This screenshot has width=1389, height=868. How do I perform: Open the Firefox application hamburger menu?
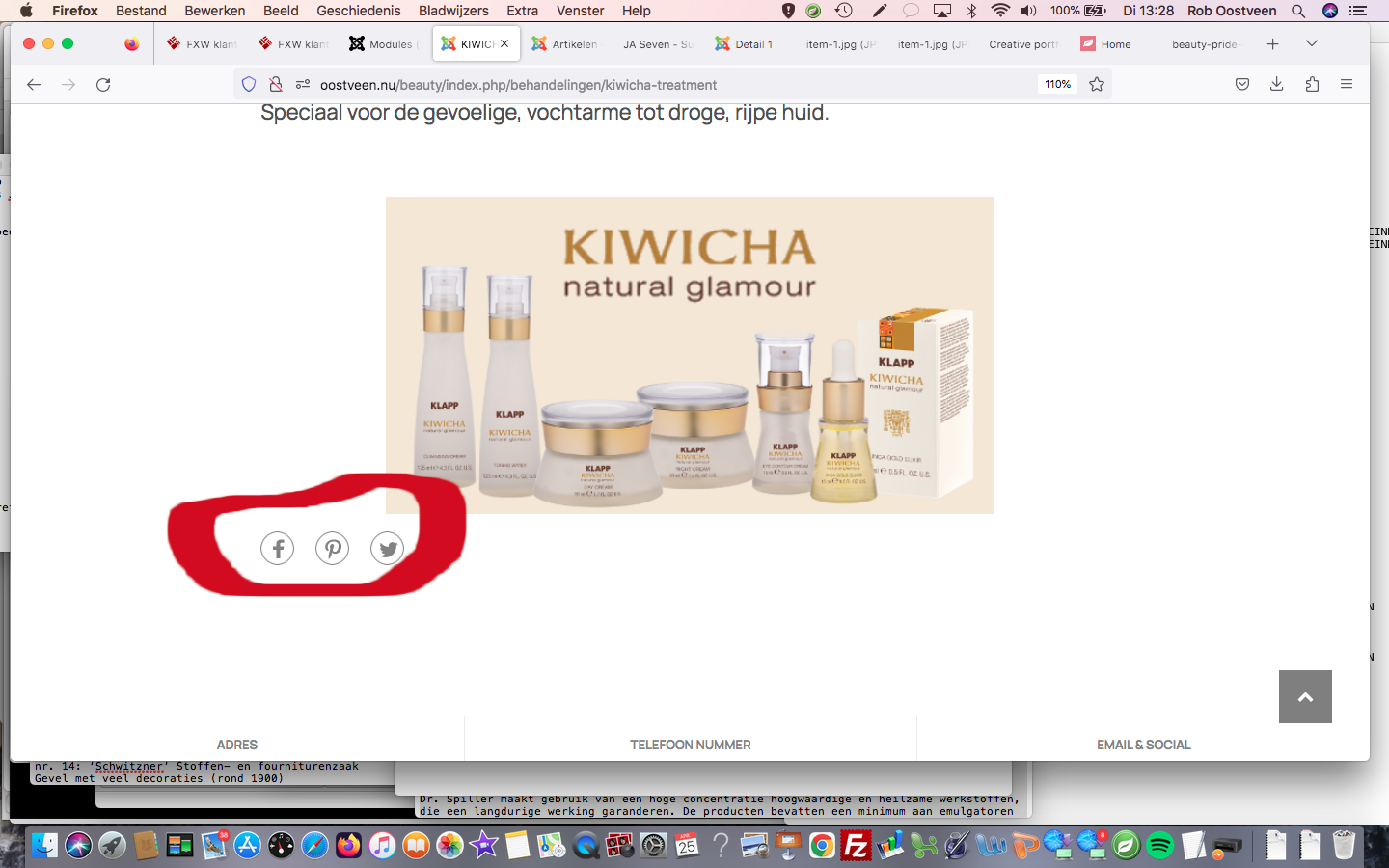pyautogui.click(x=1347, y=85)
